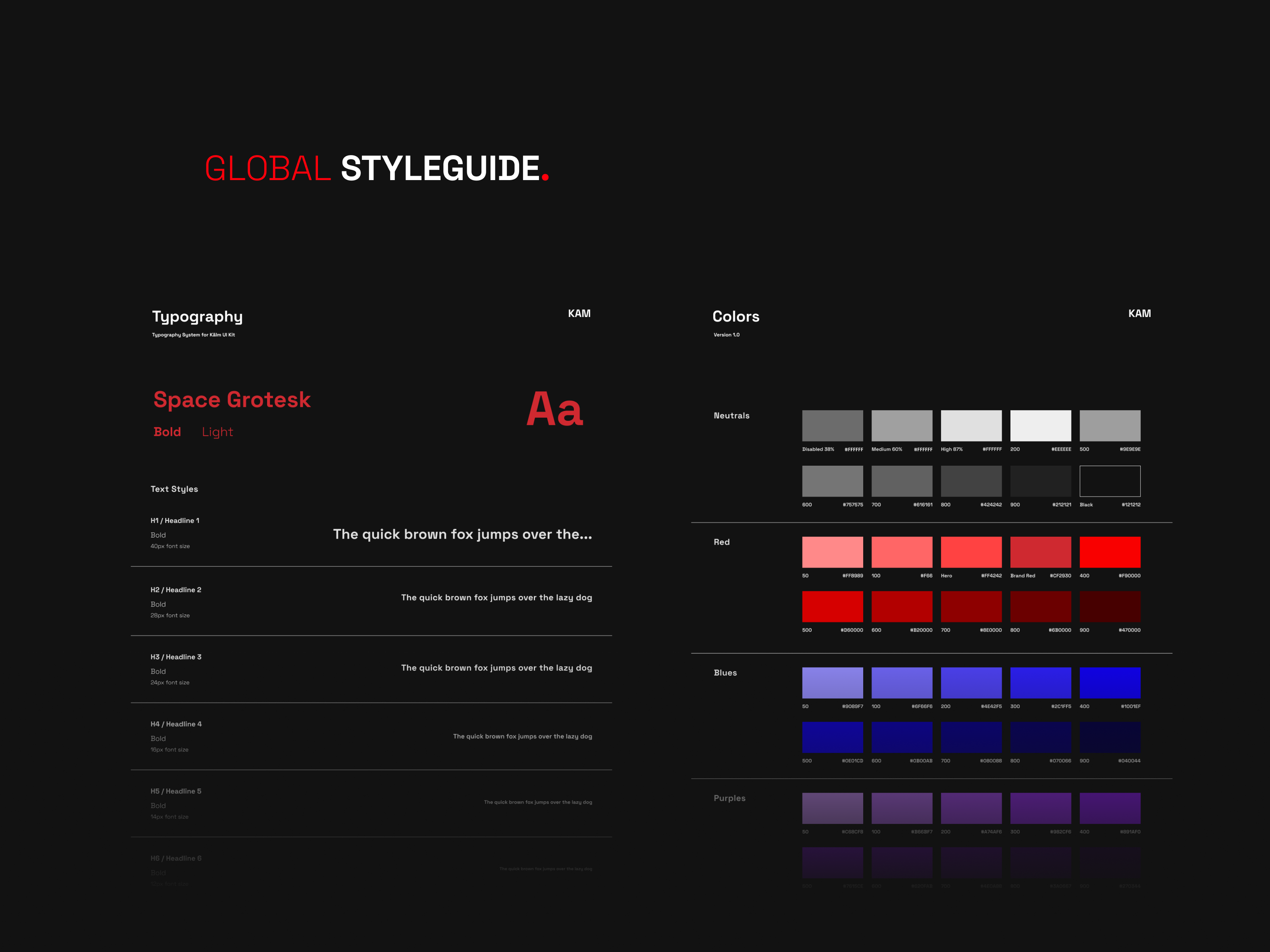Select the Hero red #FF4242 swatch
The width and height of the screenshot is (1270, 952).
(971, 552)
